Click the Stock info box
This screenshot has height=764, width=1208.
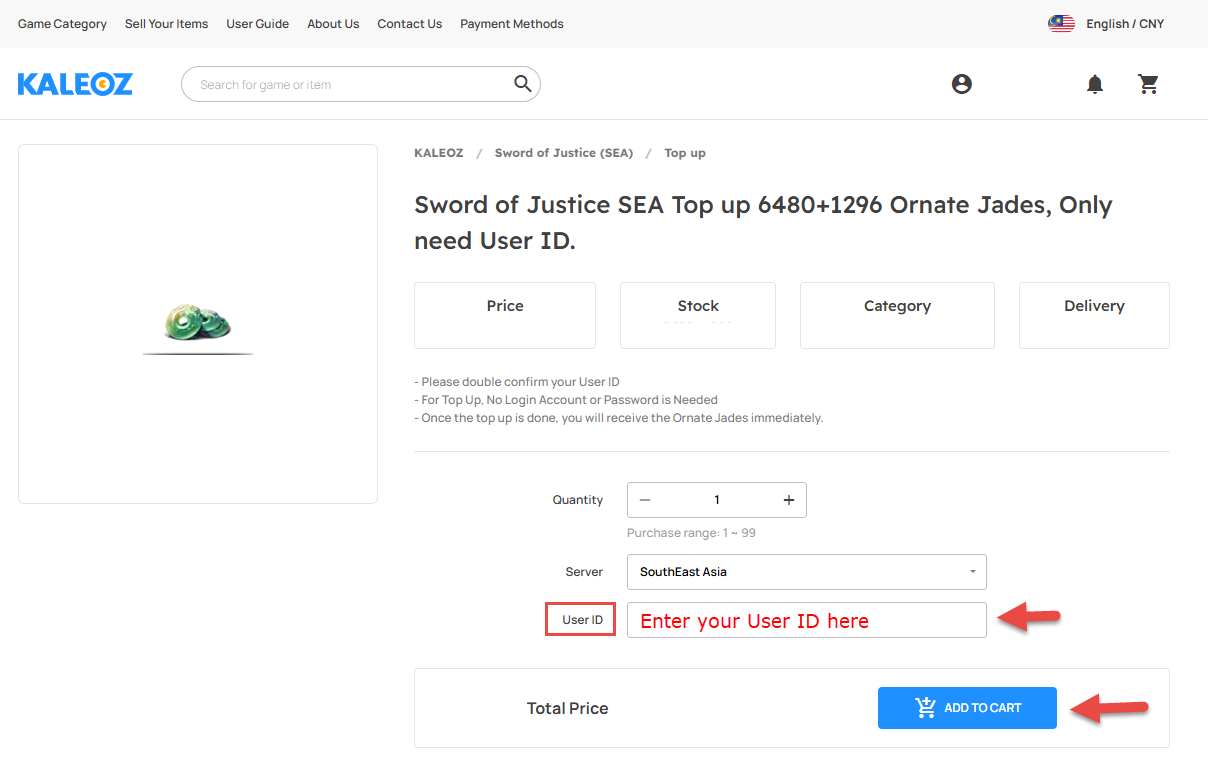coord(698,315)
